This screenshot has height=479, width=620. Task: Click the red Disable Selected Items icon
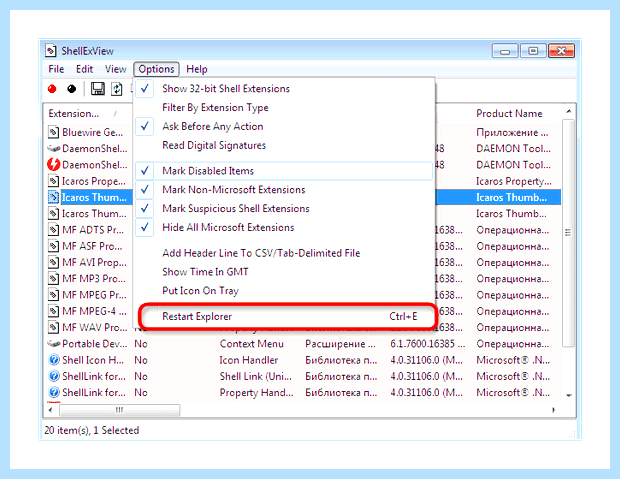point(52,89)
